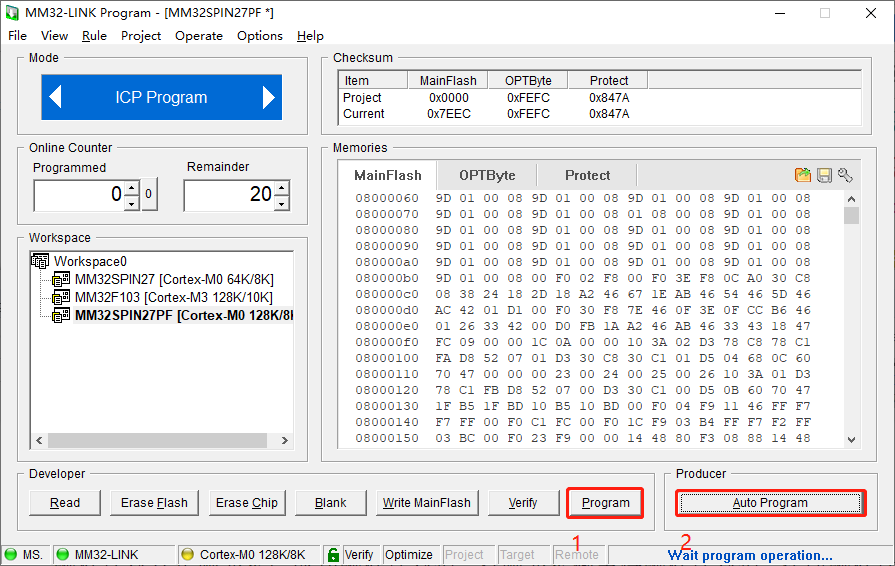
Task: Open the Operate menu
Action: click(199, 35)
